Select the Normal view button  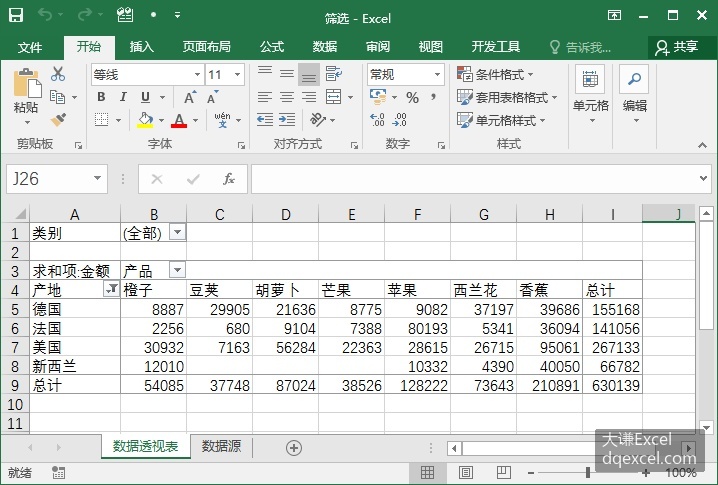coord(427,472)
